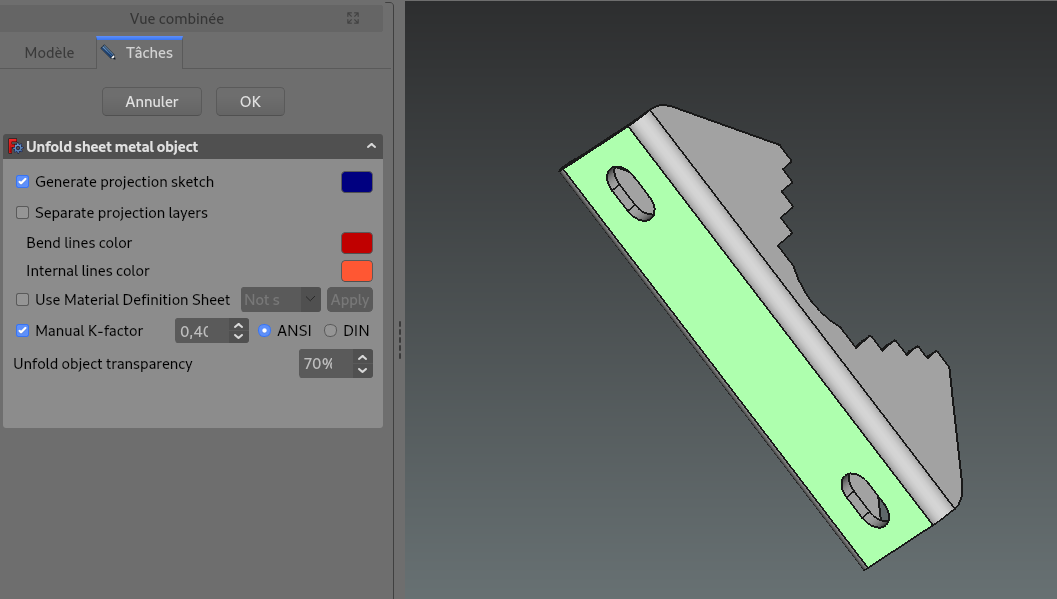Uncheck Generate projection sketch
1057x599 pixels.
coord(23,182)
